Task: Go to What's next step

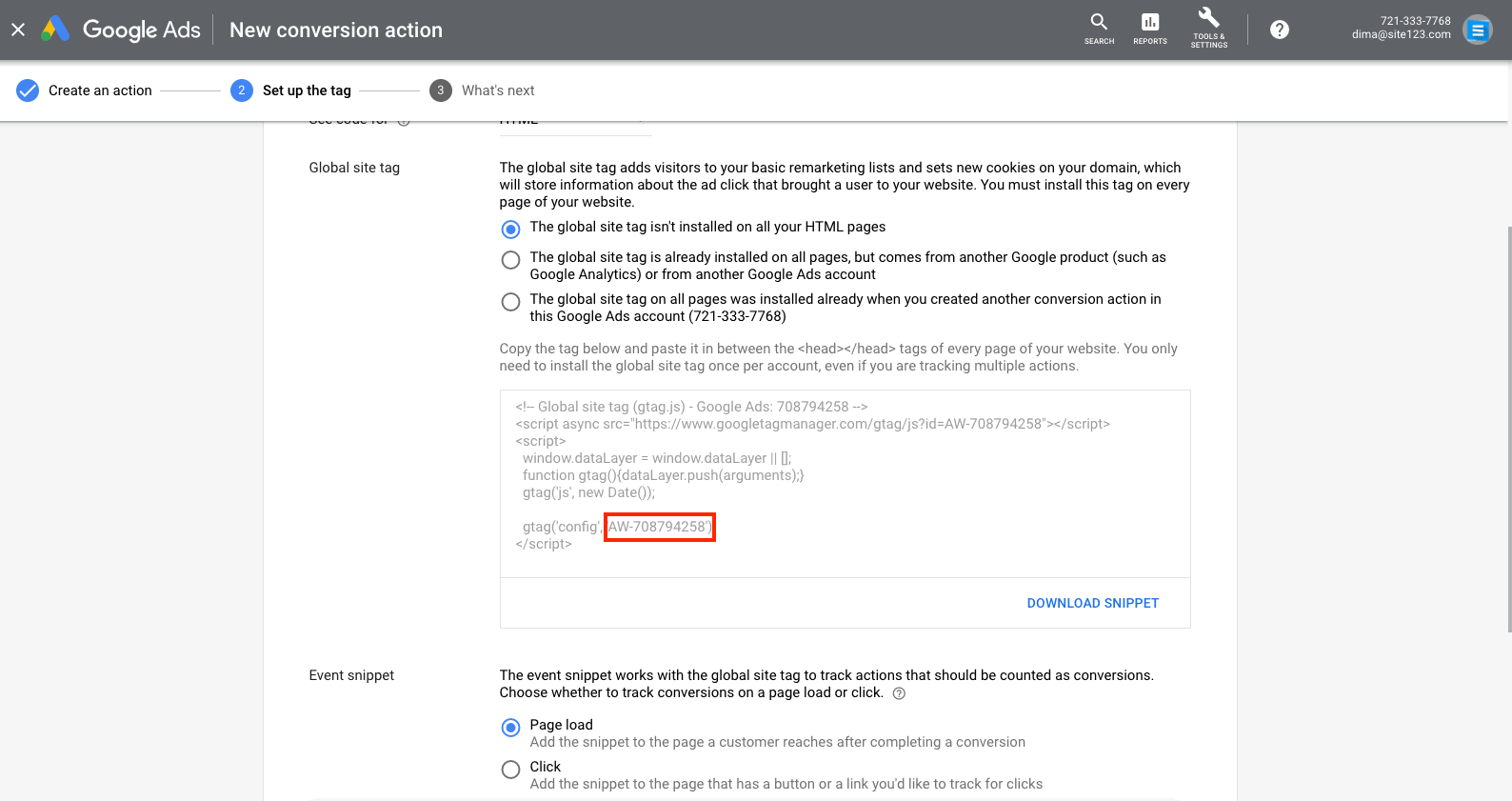Action: 498,90
